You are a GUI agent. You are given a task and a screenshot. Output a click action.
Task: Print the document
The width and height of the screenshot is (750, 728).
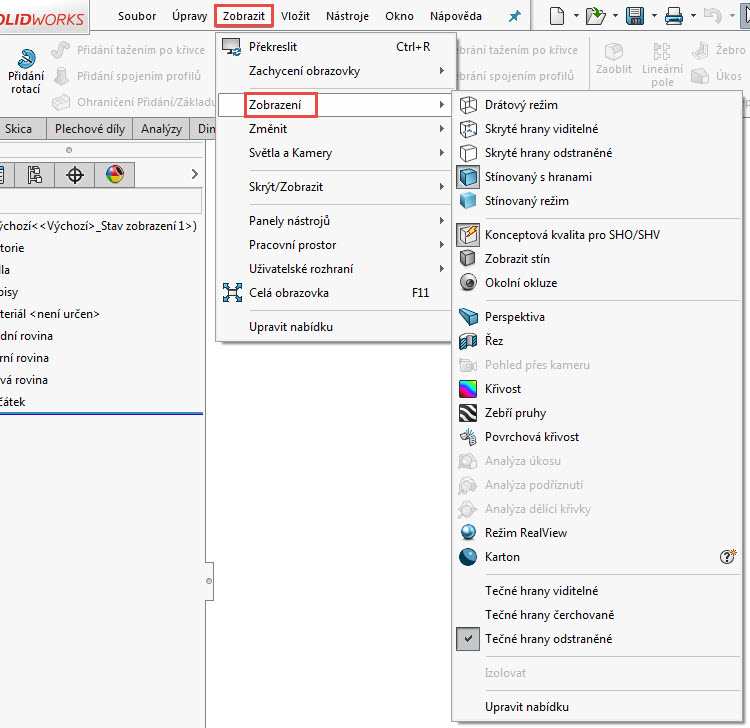pyautogui.click(x=674, y=16)
